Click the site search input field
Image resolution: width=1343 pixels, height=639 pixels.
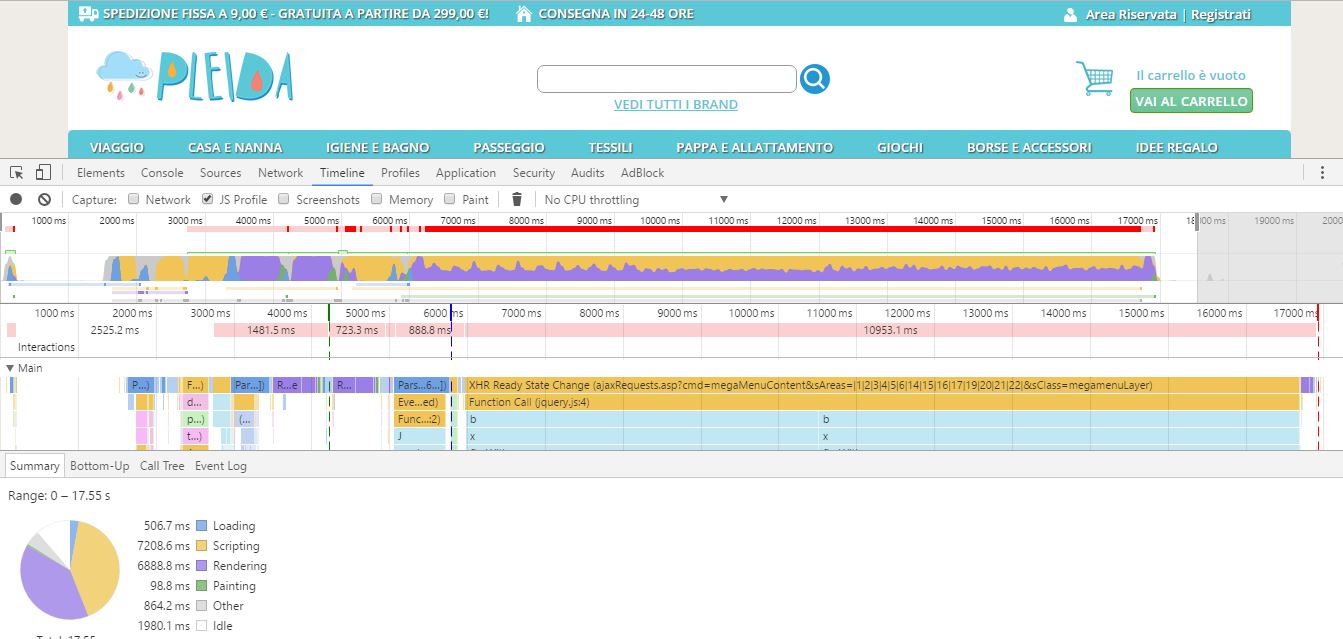667,79
